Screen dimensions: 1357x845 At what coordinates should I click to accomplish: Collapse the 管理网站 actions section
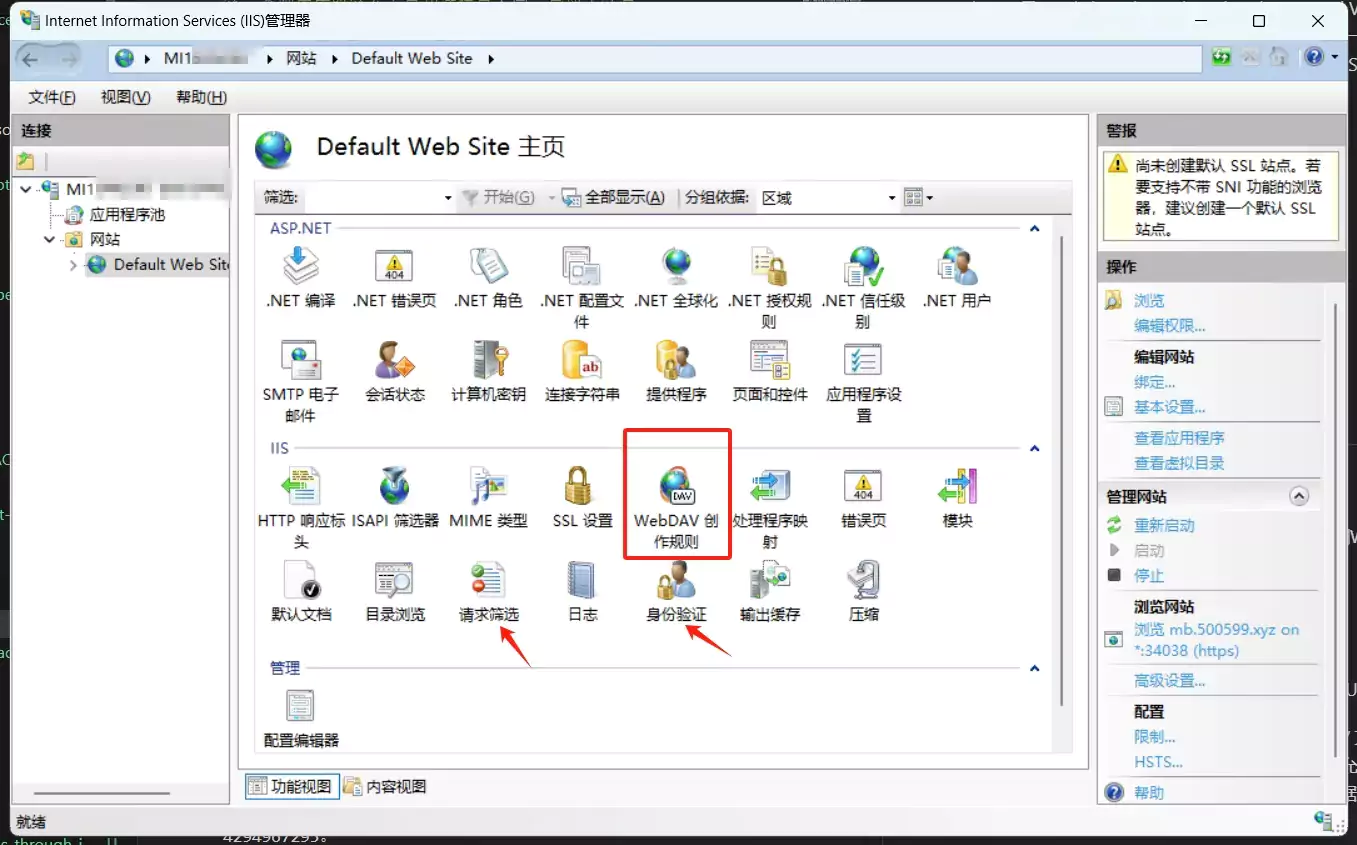pyautogui.click(x=1299, y=496)
